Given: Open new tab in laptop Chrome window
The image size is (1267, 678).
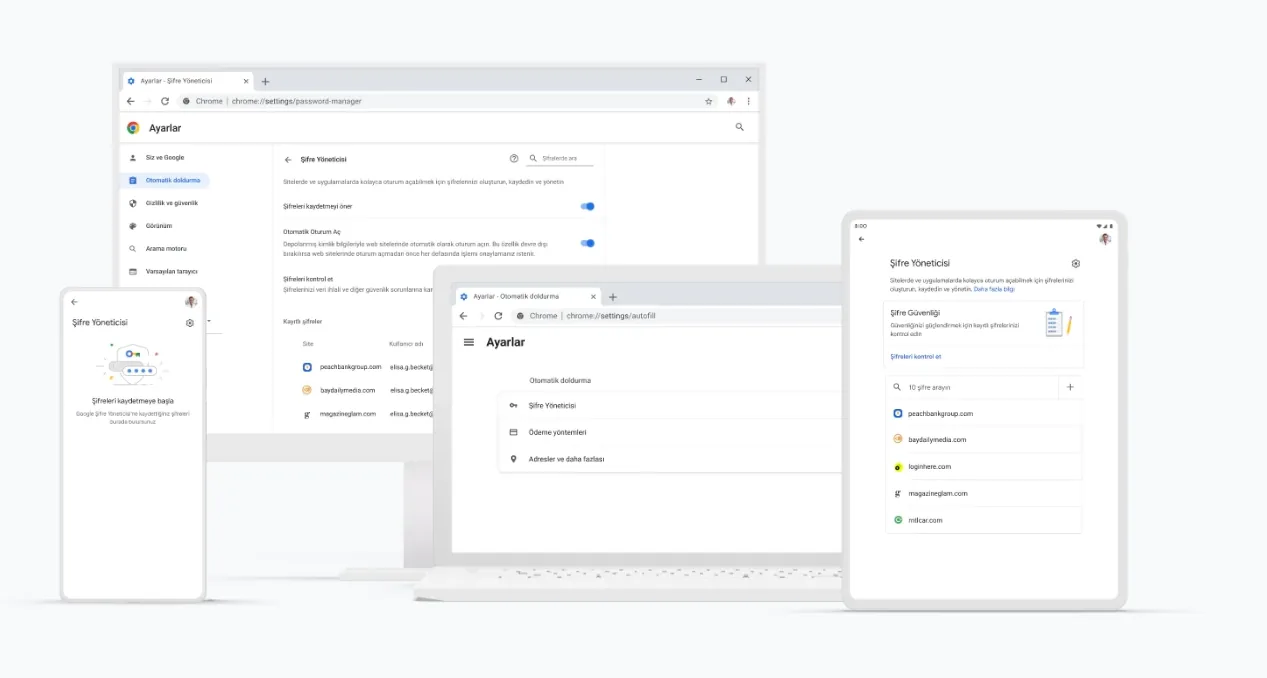Looking at the screenshot, I should pos(613,297).
